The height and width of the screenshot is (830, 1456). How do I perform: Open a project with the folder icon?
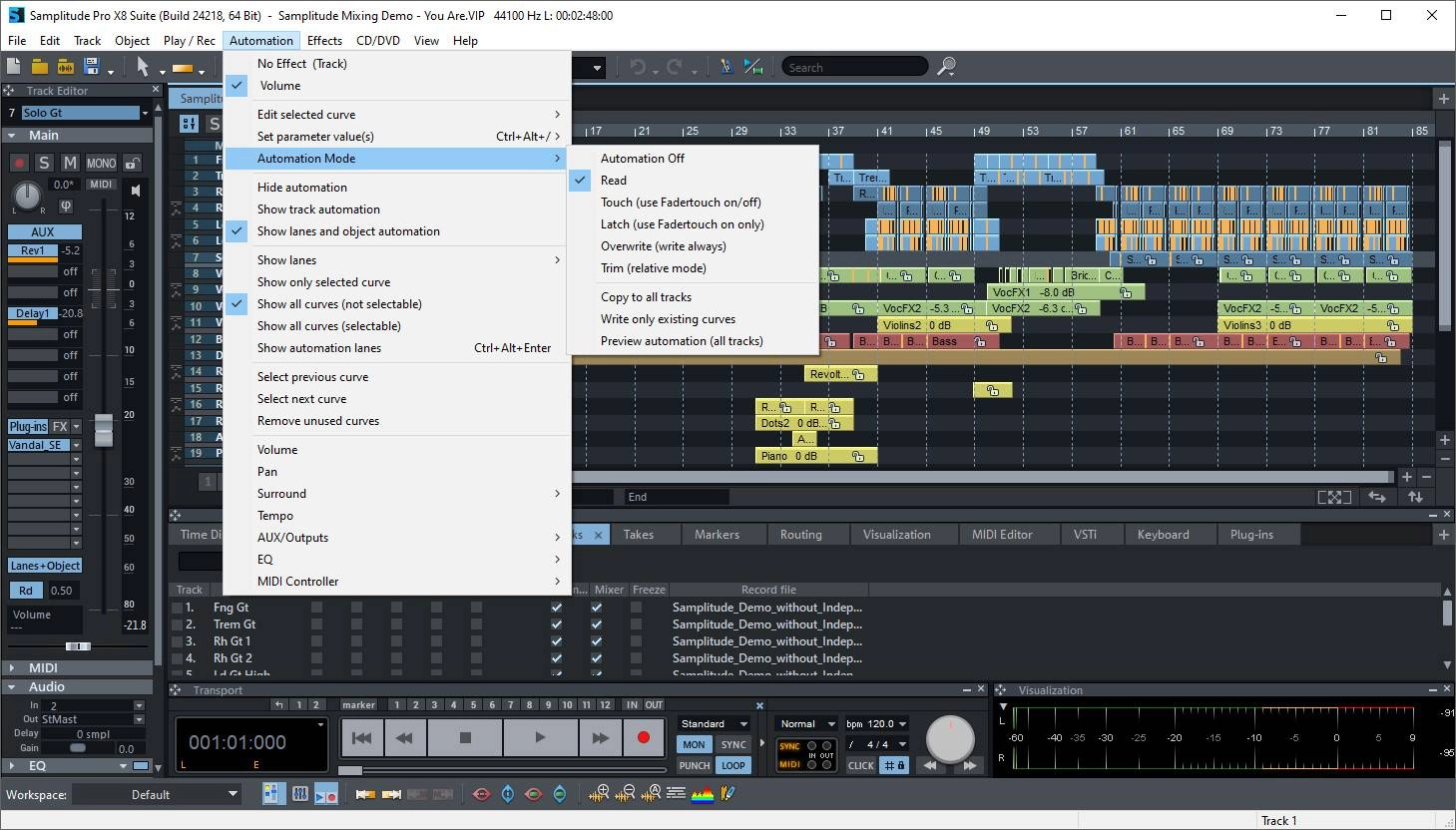[39, 67]
